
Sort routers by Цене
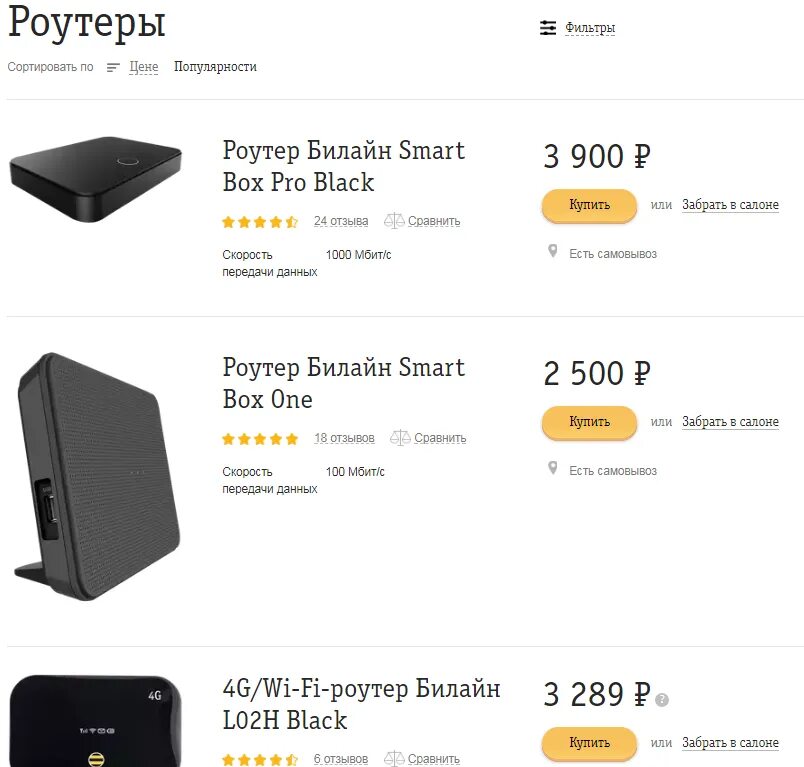[x=144, y=67]
